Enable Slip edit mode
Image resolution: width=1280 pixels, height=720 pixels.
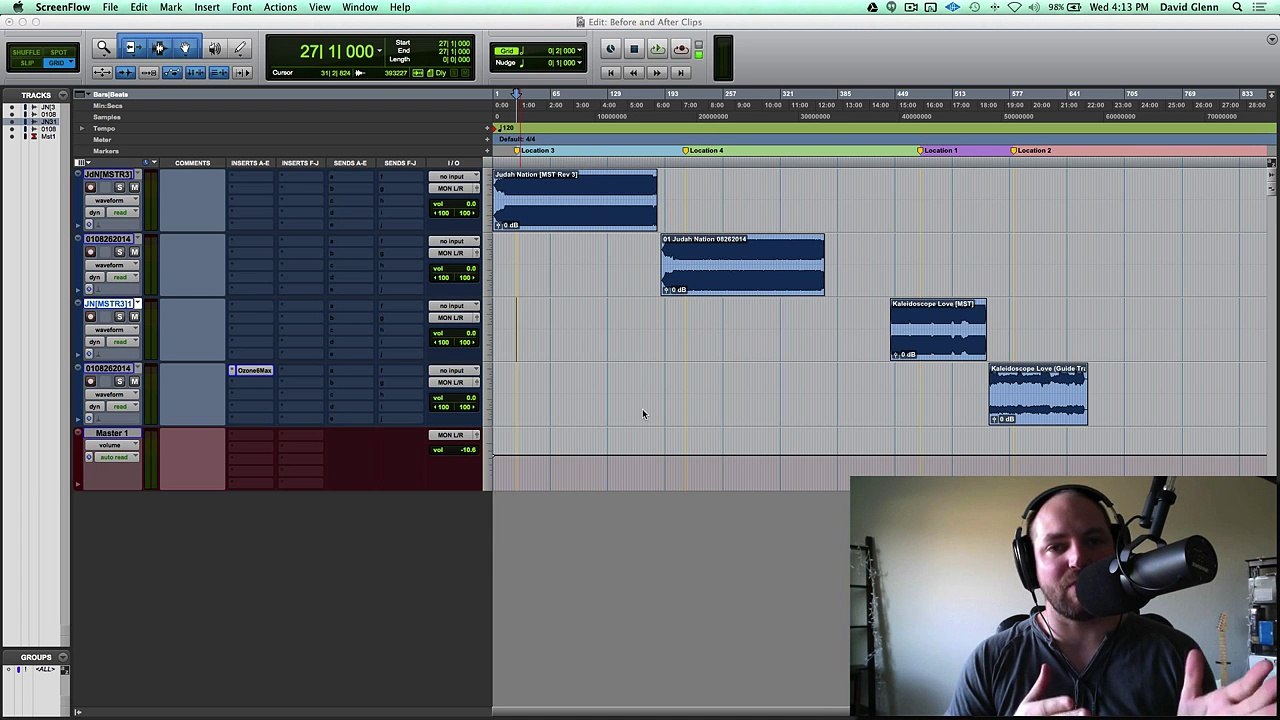(x=27, y=63)
